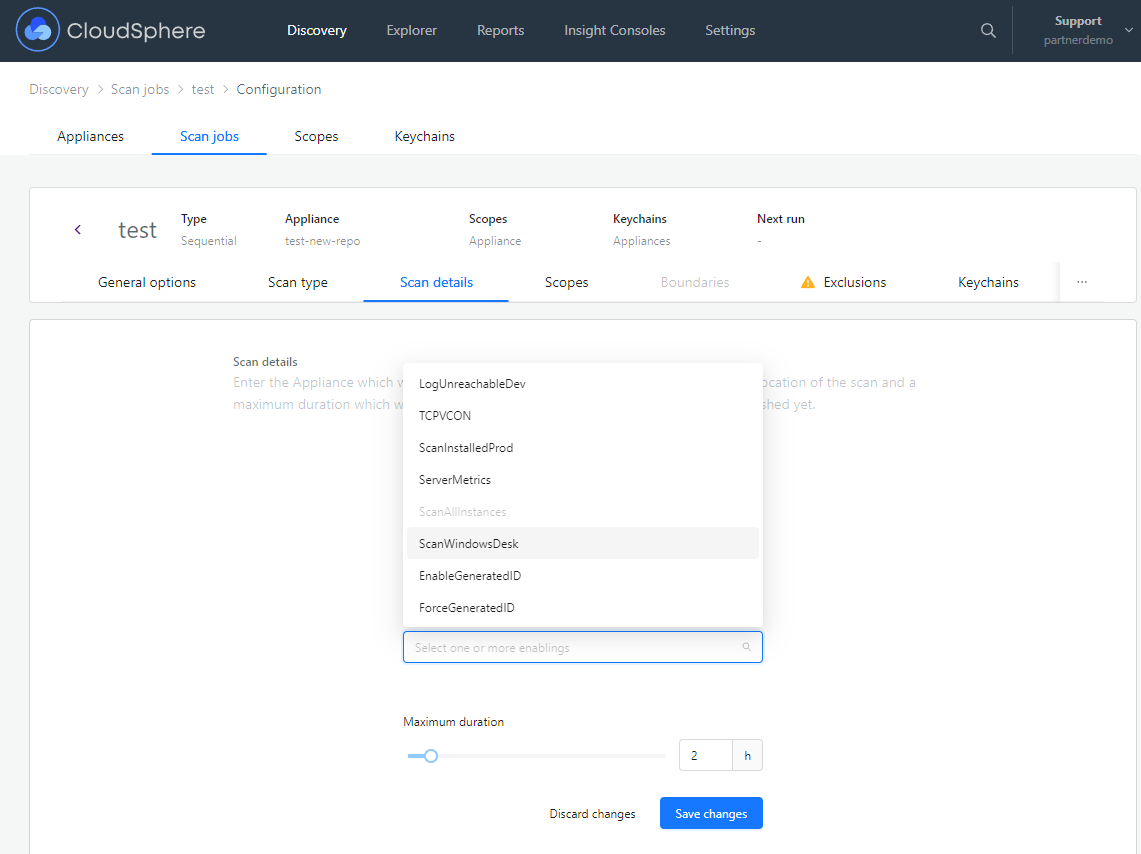Click the search icon in enablings field
The width and height of the screenshot is (1141, 854).
click(746, 647)
